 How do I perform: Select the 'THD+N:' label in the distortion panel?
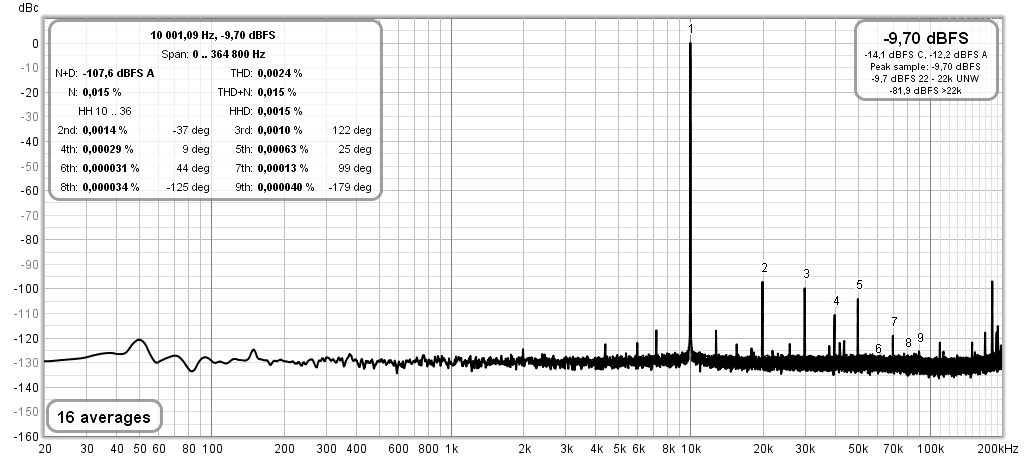tap(234, 92)
